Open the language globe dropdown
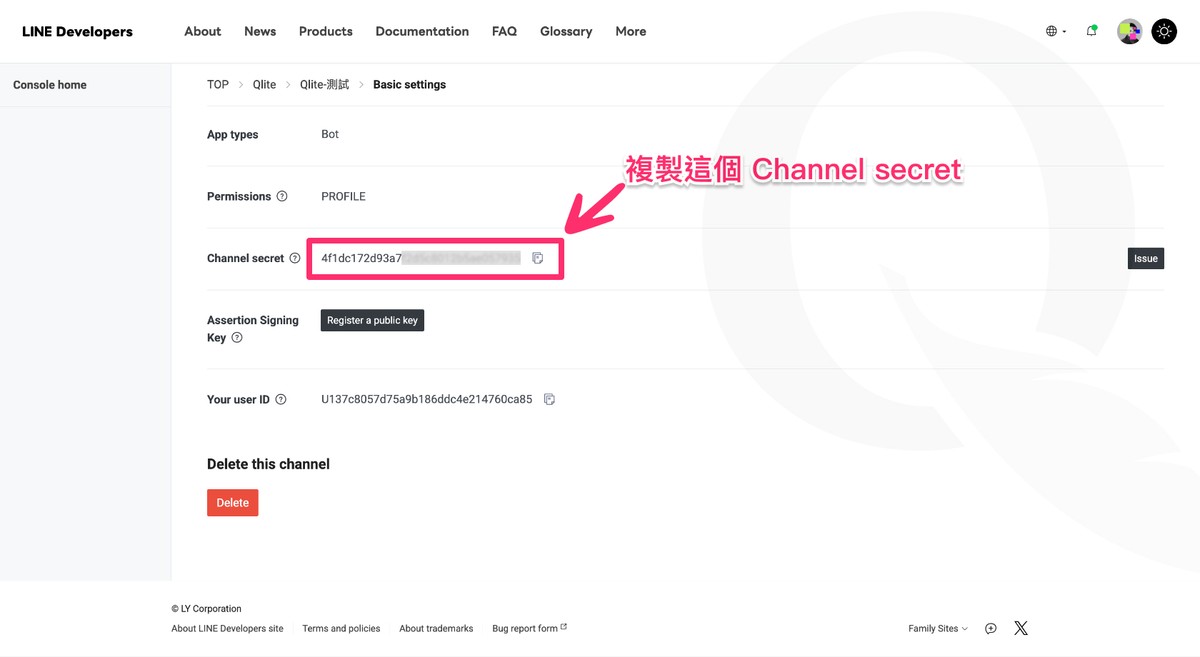Viewport: 1200px width, 657px height. (1056, 31)
